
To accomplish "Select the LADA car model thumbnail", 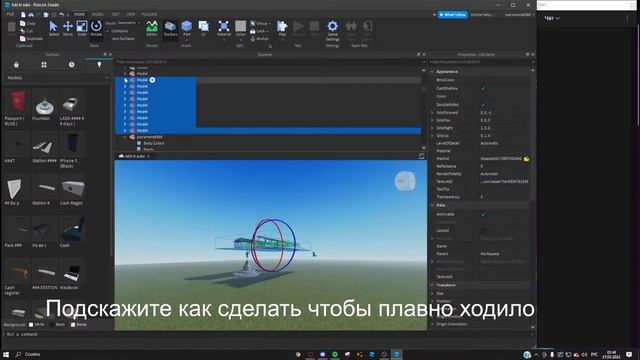I will pos(72,102).
